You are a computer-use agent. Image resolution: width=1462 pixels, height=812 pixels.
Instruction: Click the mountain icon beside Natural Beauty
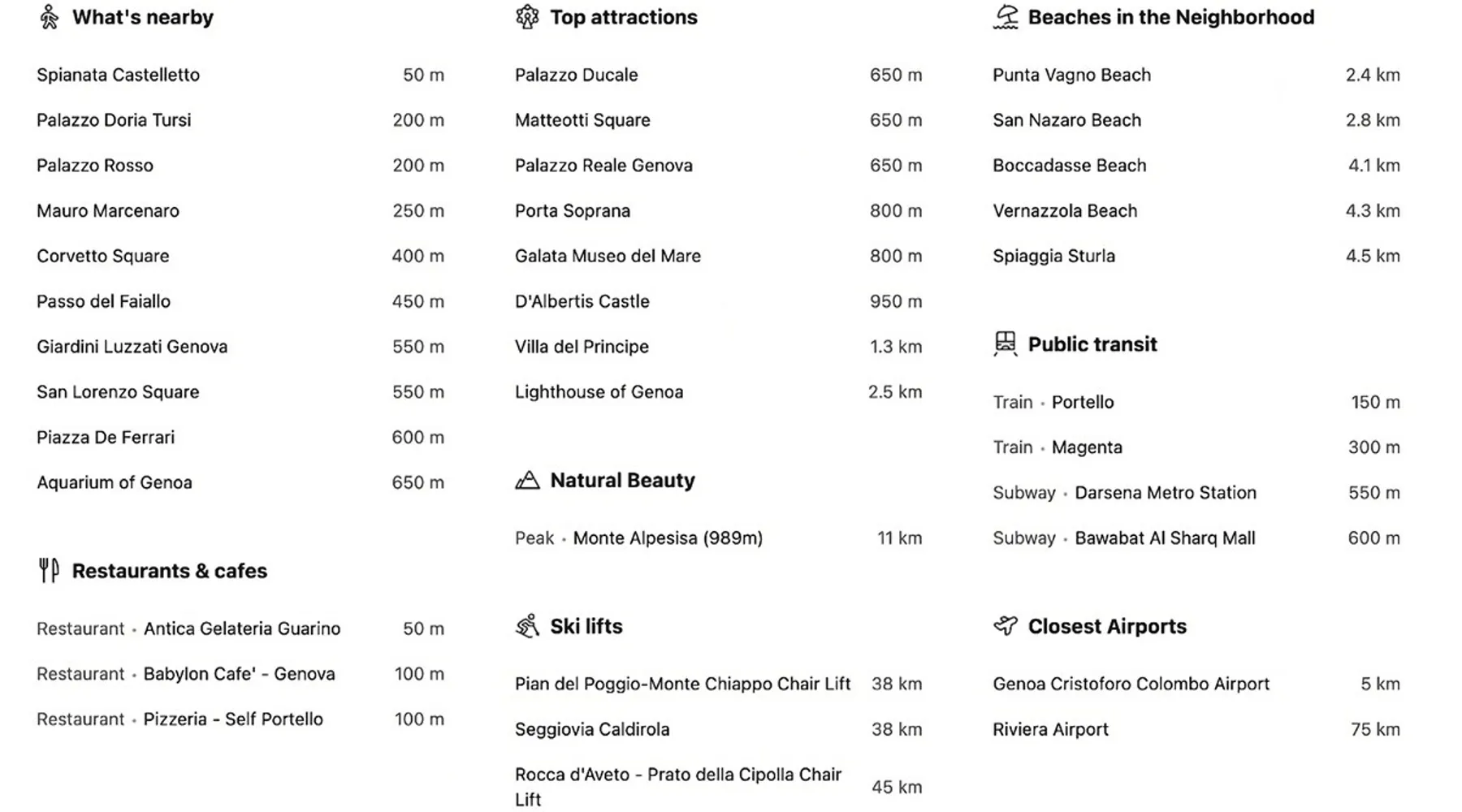[x=527, y=481]
